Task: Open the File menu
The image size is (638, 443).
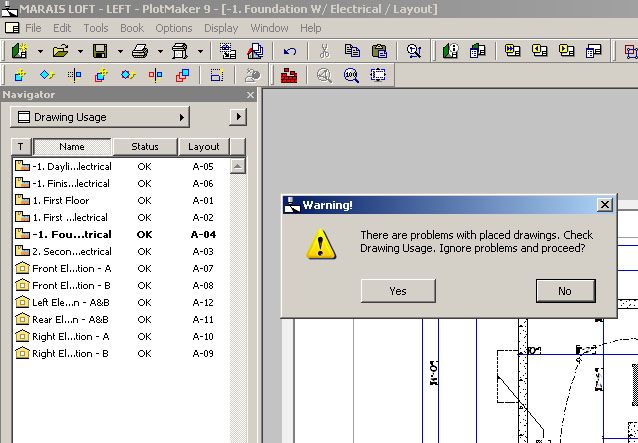Action: coord(33,28)
